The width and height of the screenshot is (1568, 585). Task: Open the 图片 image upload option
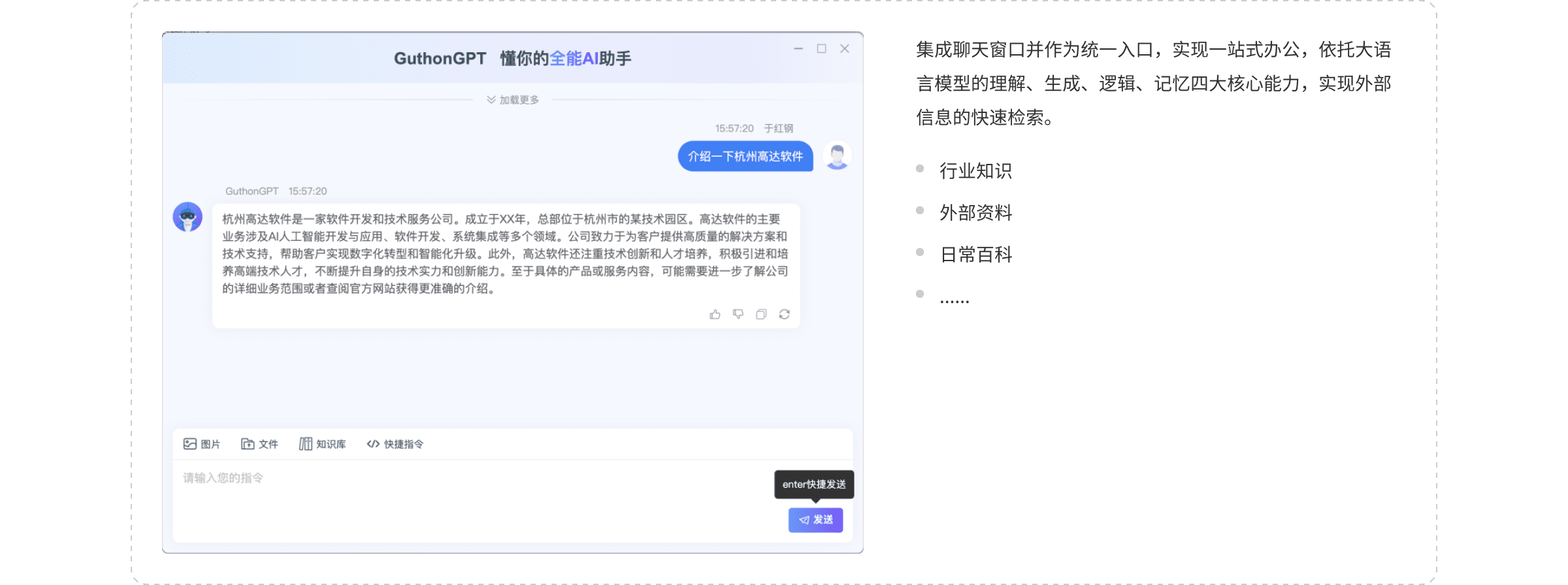click(x=202, y=444)
